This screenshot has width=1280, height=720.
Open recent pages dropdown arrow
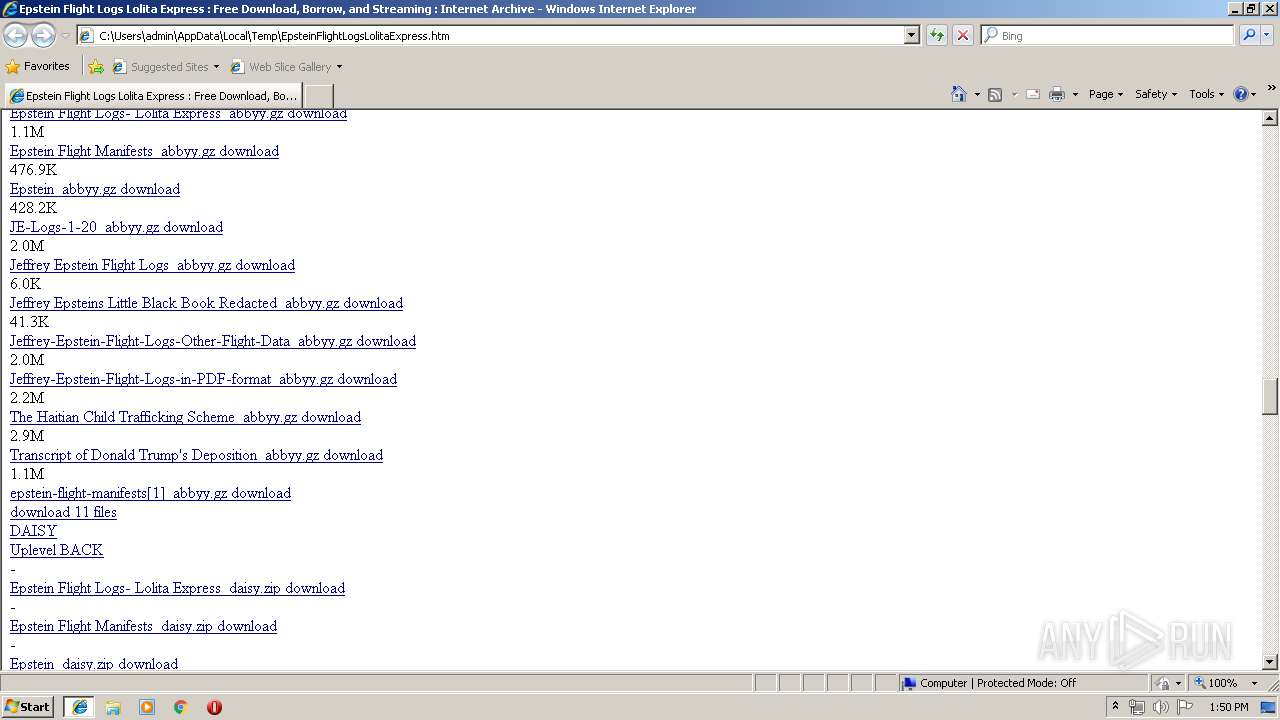[x=65, y=36]
